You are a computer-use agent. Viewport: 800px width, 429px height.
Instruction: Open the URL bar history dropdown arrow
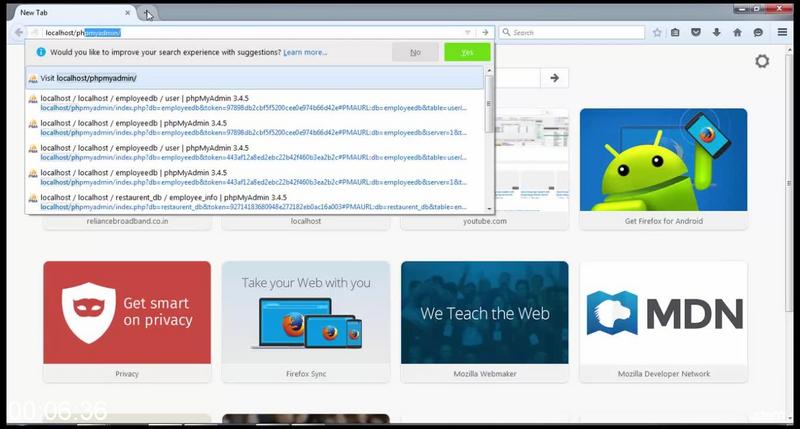tap(467, 32)
